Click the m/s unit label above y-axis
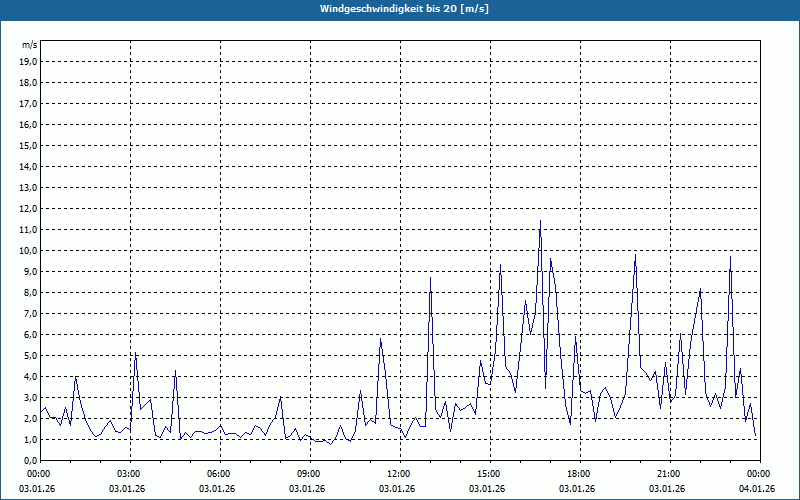800x500 pixels. tap(29, 45)
